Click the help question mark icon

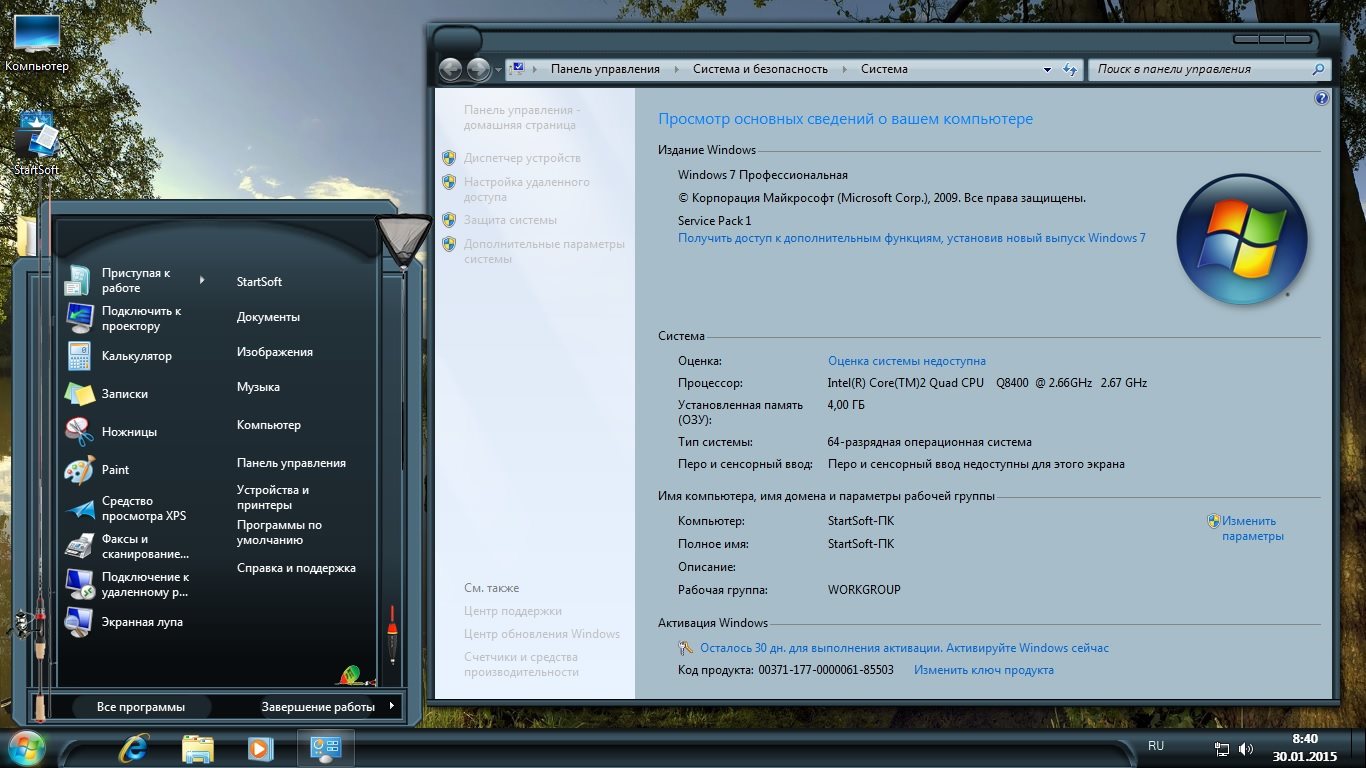(1321, 98)
